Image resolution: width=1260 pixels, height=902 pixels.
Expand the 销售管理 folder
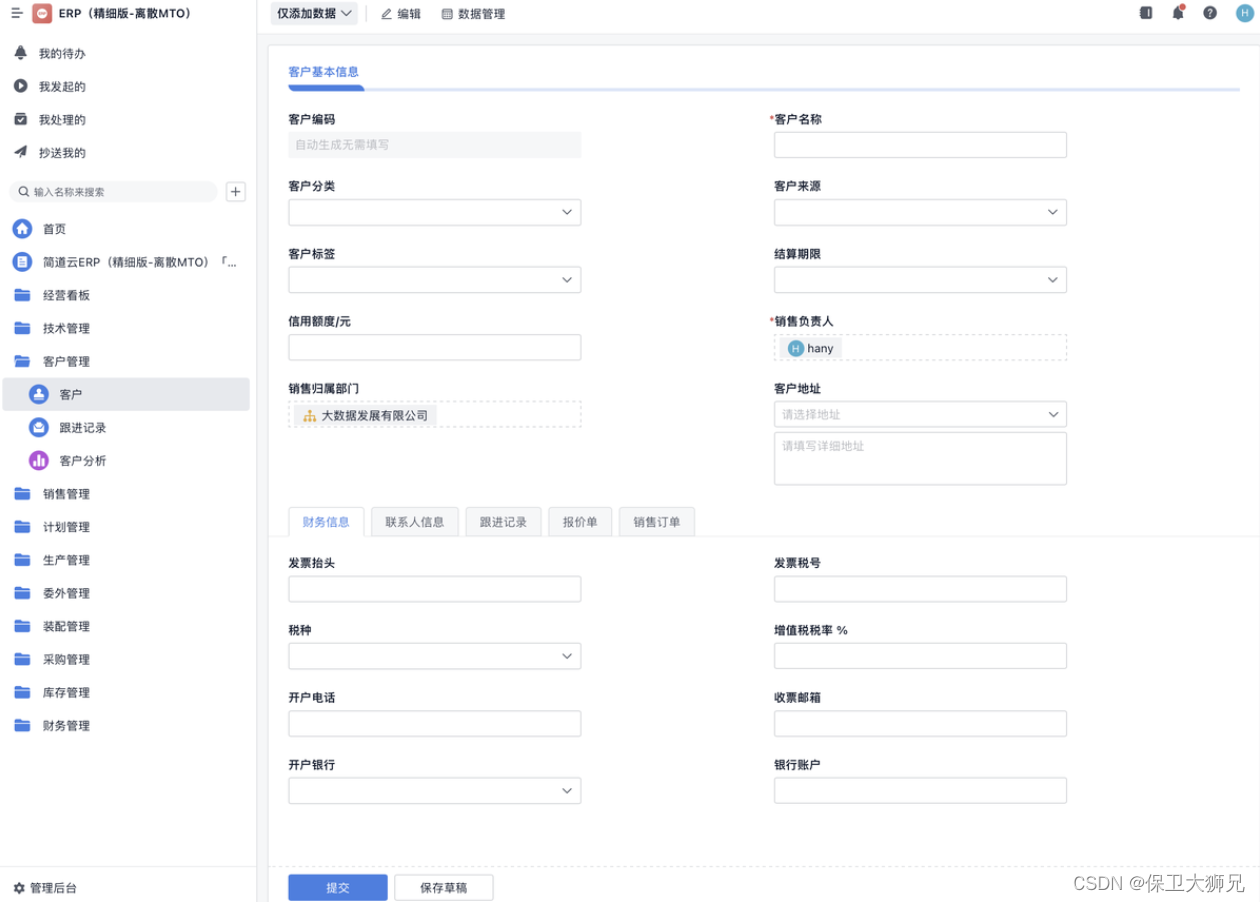[x=22, y=493]
